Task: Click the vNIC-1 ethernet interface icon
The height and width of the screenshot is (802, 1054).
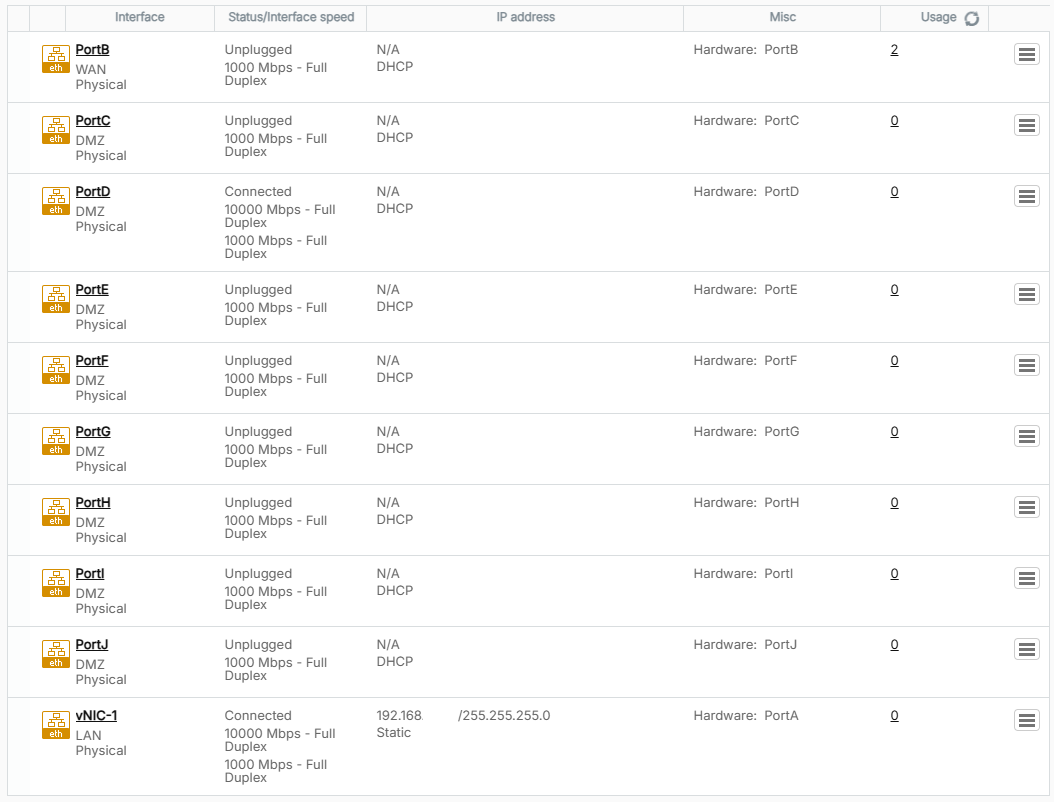Action: [56, 725]
